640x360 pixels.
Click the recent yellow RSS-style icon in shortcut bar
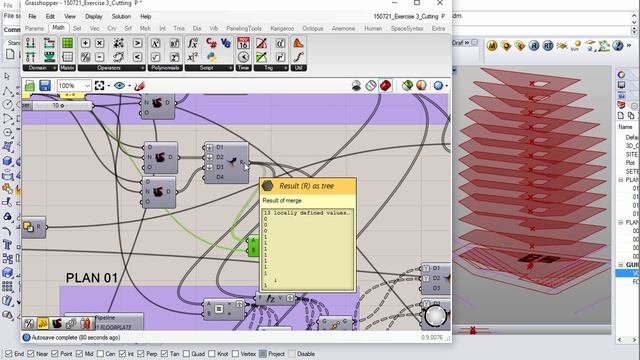[43, 323]
